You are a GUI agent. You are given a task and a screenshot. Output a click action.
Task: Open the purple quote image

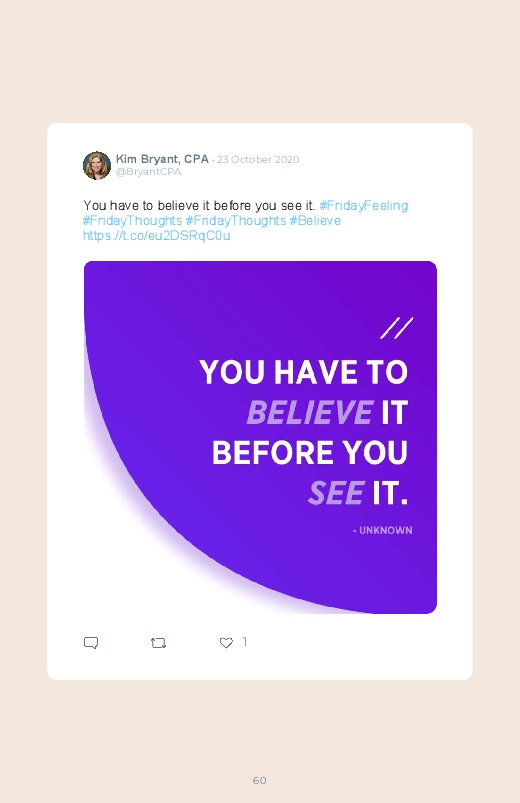click(260, 437)
